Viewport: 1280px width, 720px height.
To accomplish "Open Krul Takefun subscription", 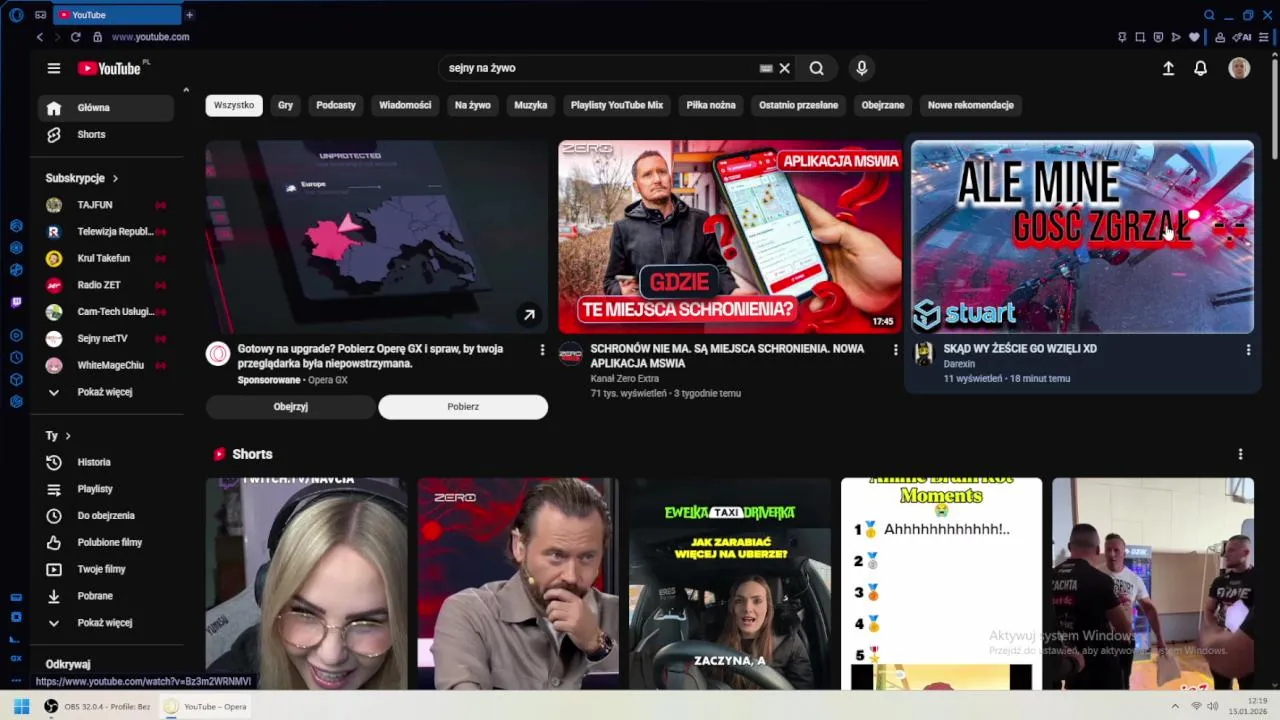I will [x=106, y=258].
